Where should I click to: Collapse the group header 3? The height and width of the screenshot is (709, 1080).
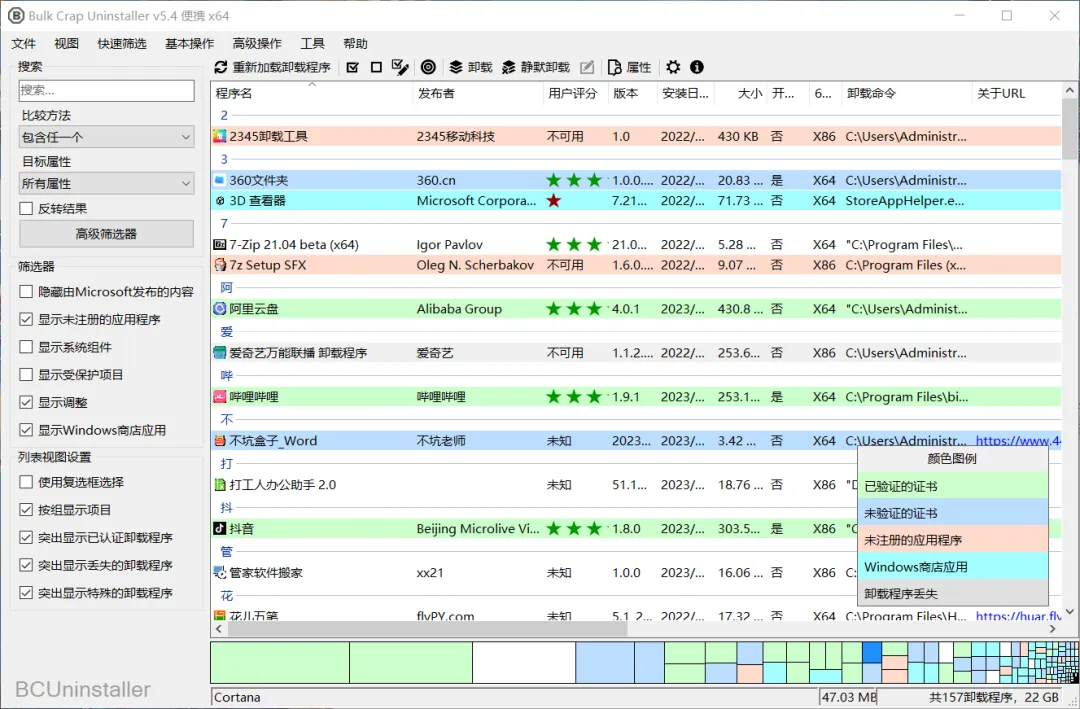tap(224, 159)
